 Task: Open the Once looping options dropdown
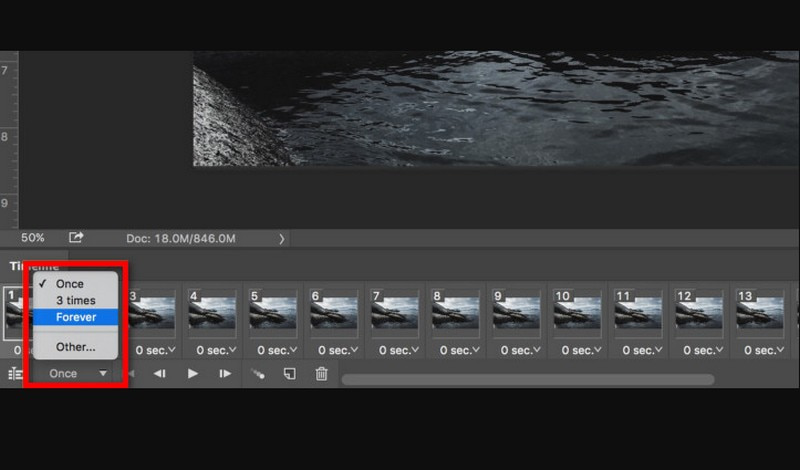tap(77, 374)
